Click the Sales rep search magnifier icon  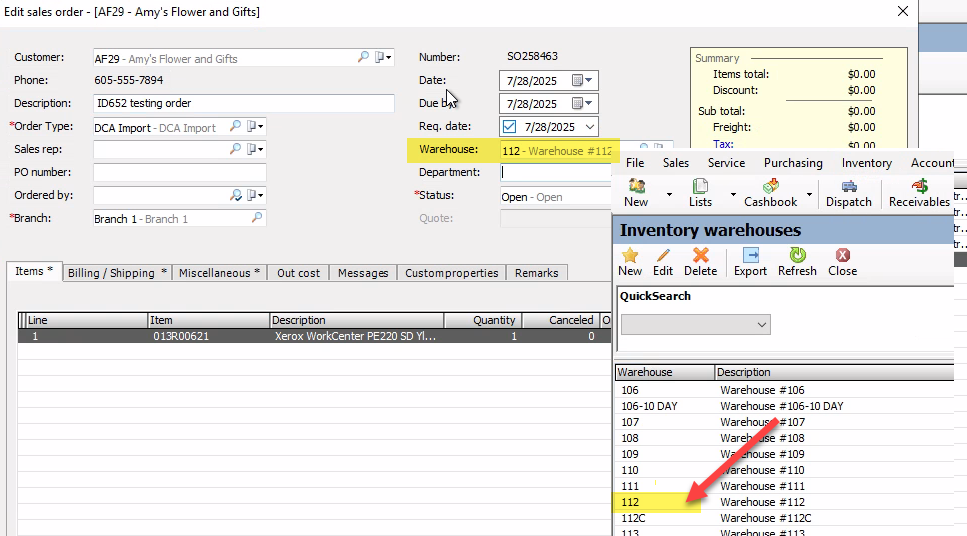tap(235, 149)
